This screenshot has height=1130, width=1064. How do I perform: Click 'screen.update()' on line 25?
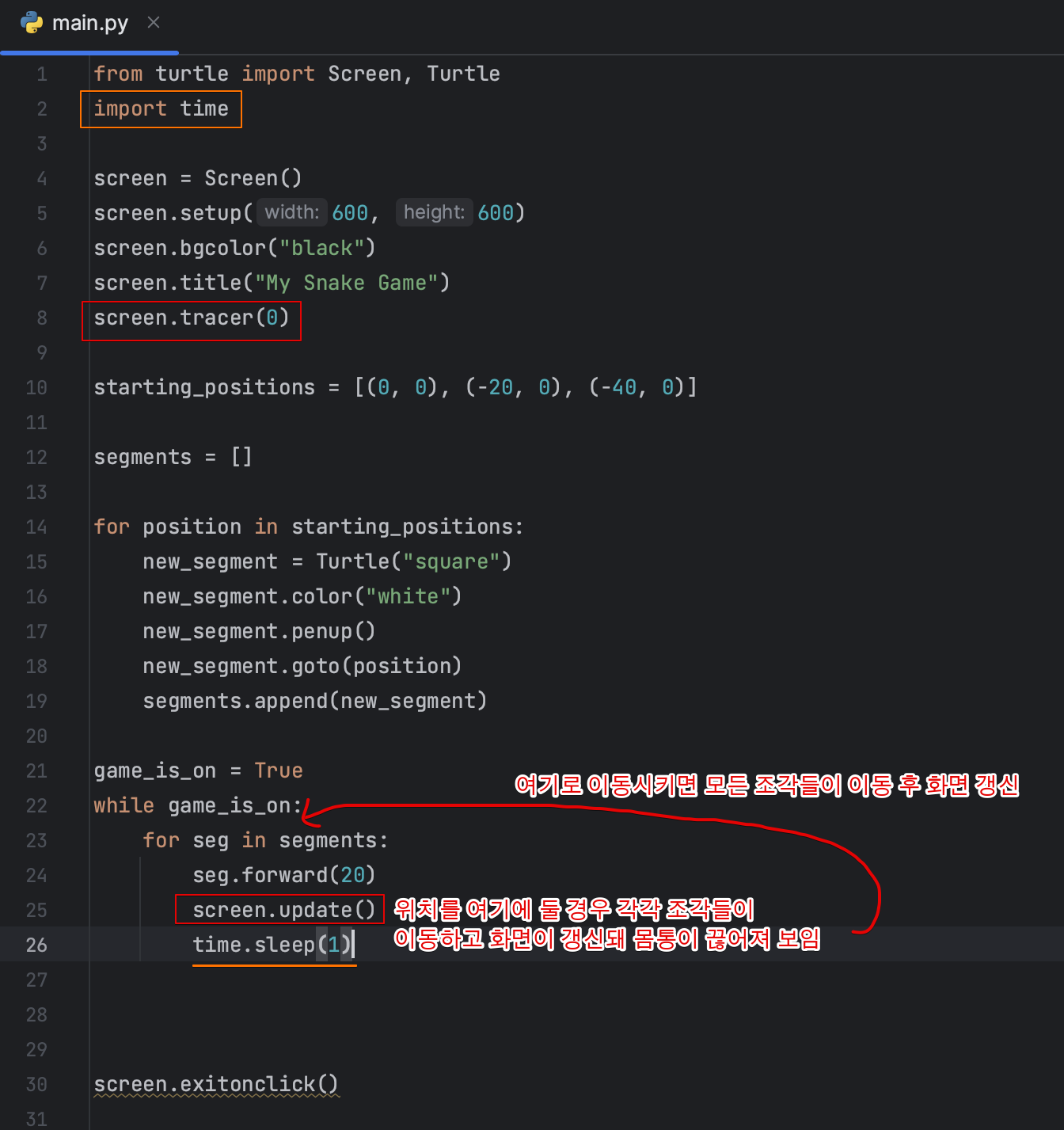coord(284,910)
